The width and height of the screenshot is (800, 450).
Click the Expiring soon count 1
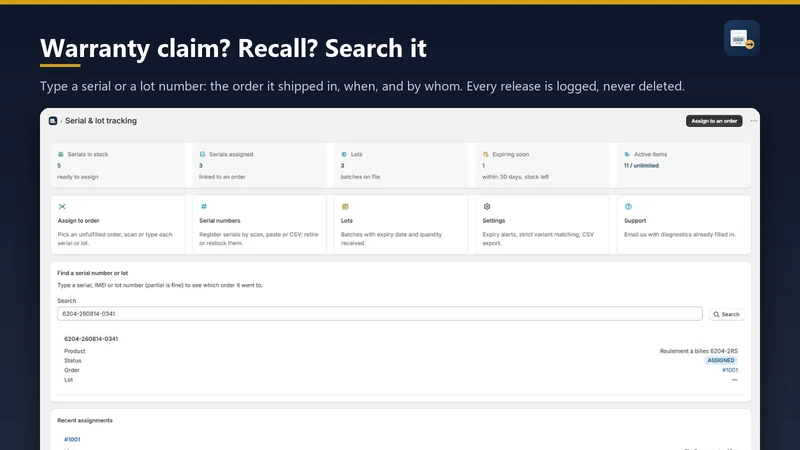[484, 166]
